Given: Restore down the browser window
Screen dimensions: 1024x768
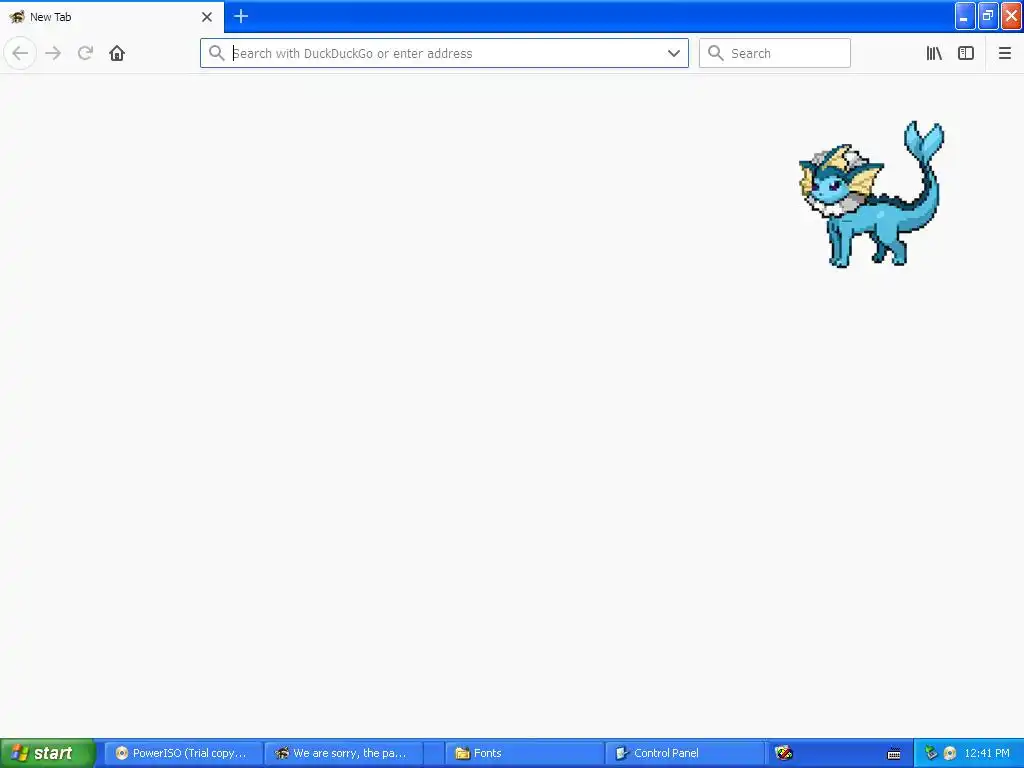Looking at the screenshot, I should (x=987, y=16).
